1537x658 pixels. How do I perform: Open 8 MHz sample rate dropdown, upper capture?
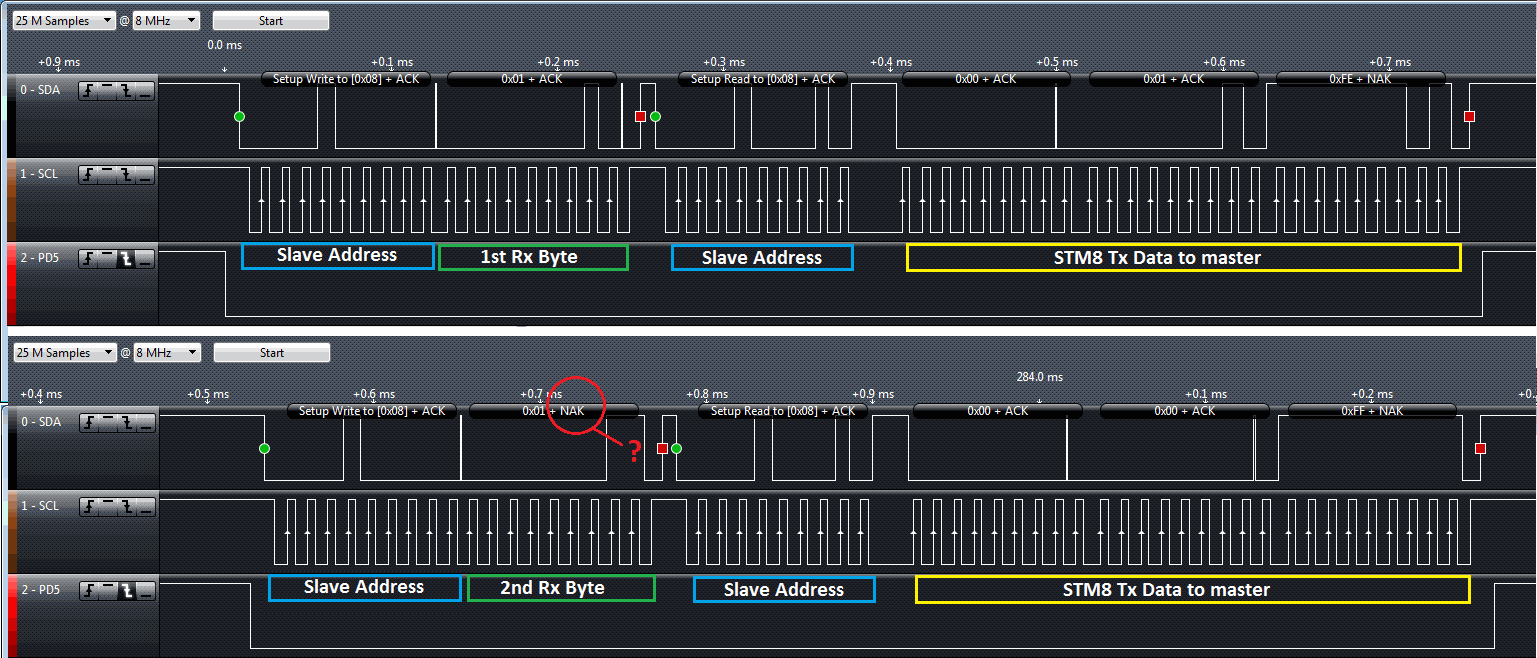point(166,21)
